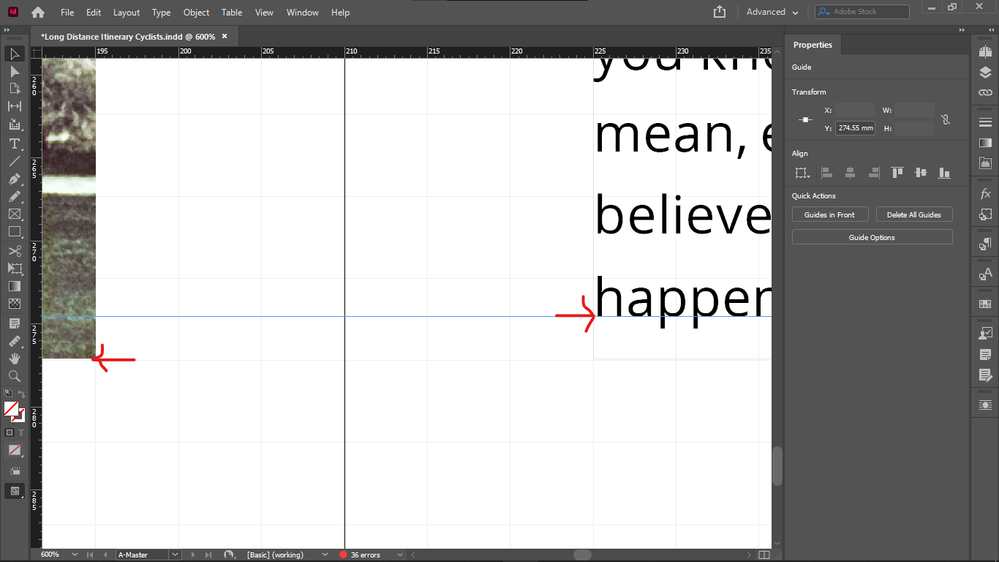Select the Eyedropper tool

(x=15, y=341)
